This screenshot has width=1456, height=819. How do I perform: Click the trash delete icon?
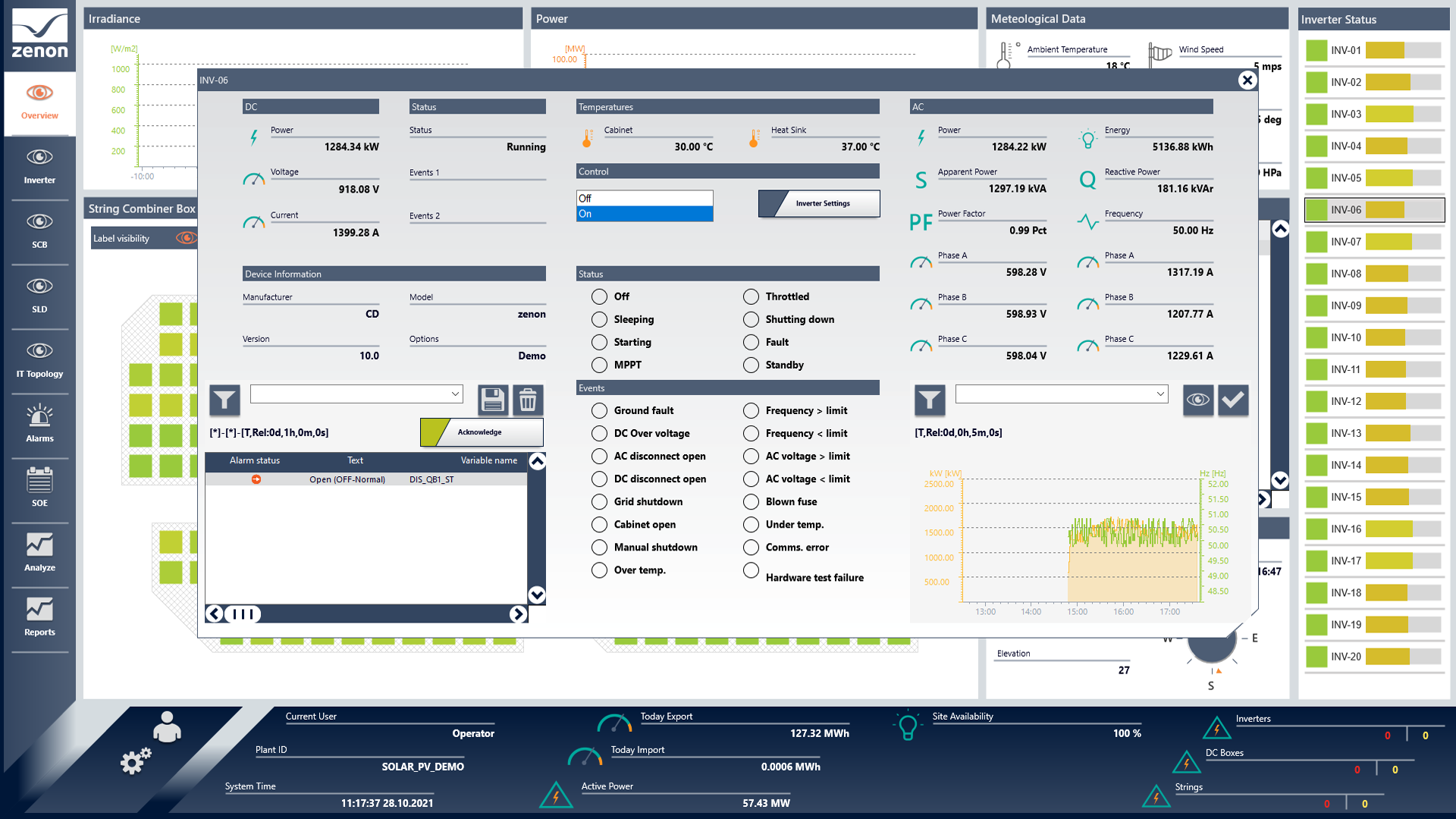click(528, 400)
